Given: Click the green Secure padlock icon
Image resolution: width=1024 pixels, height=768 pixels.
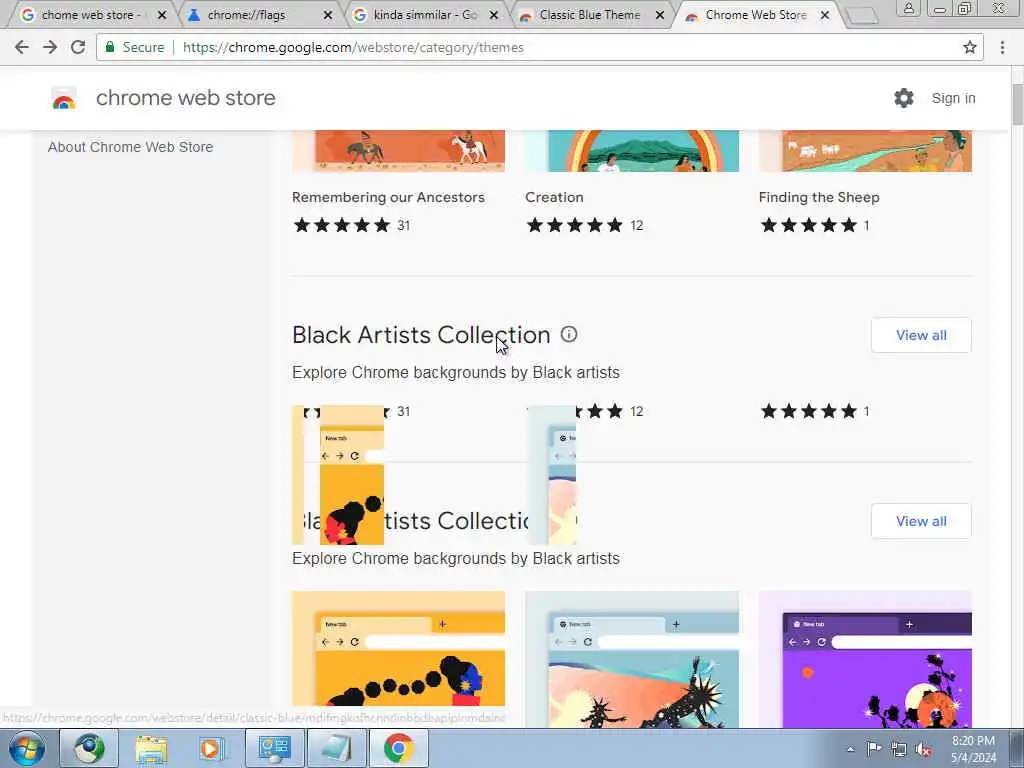Looking at the screenshot, I should [110, 47].
